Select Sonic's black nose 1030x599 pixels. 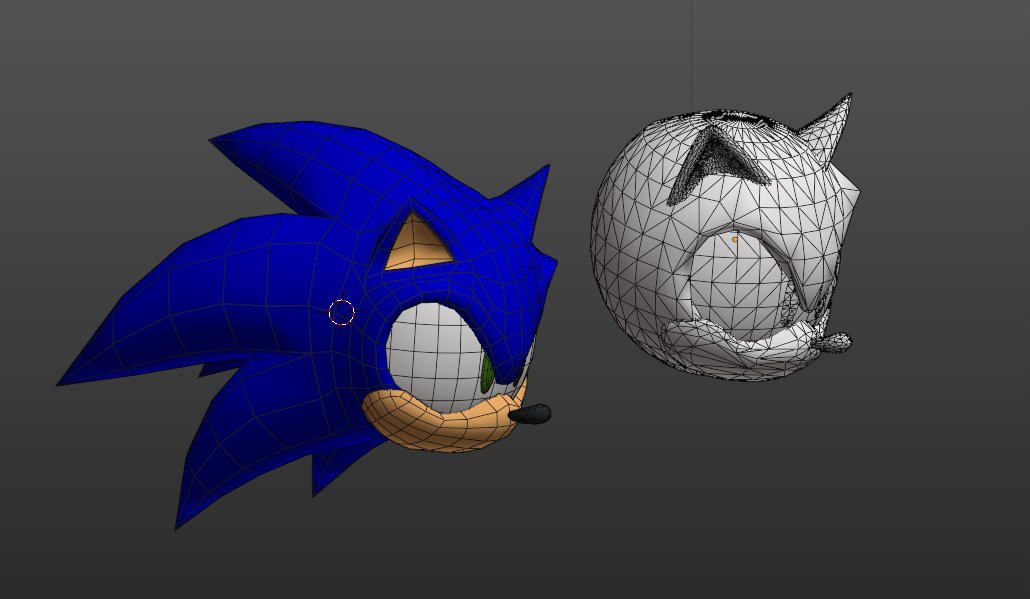point(530,414)
